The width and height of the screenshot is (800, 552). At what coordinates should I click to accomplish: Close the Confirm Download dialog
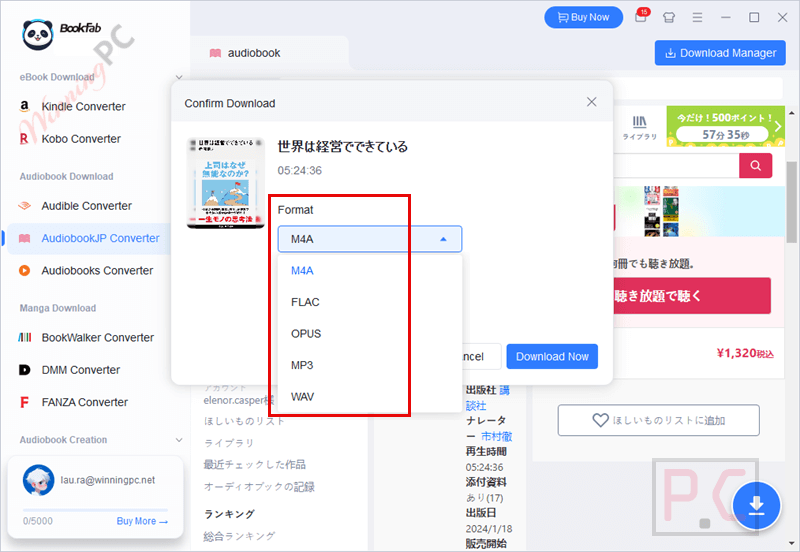point(591,102)
